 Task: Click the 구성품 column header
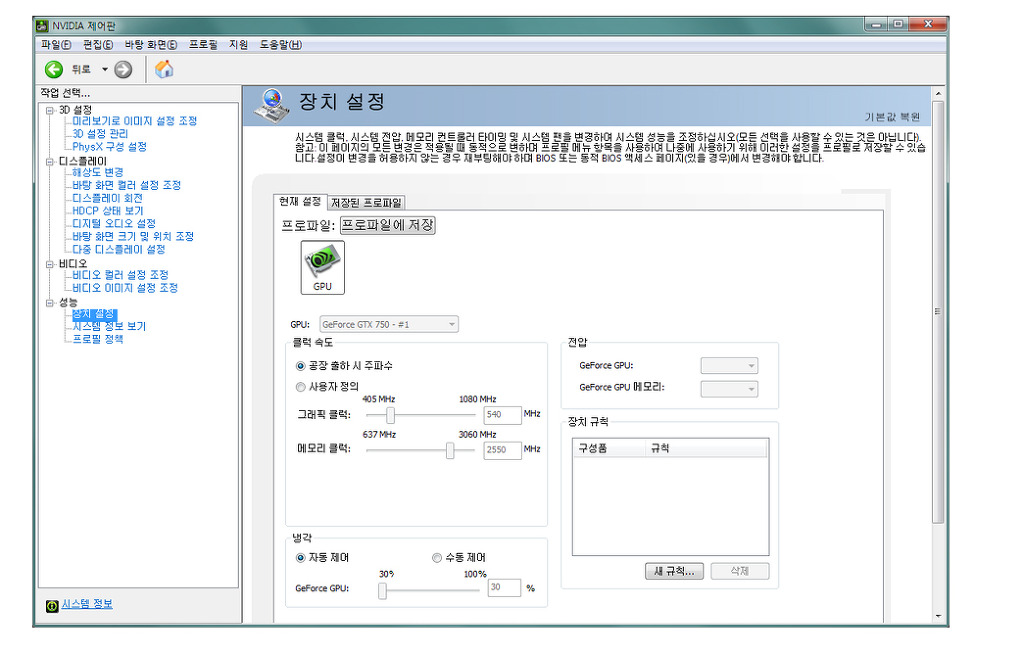tap(609, 449)
